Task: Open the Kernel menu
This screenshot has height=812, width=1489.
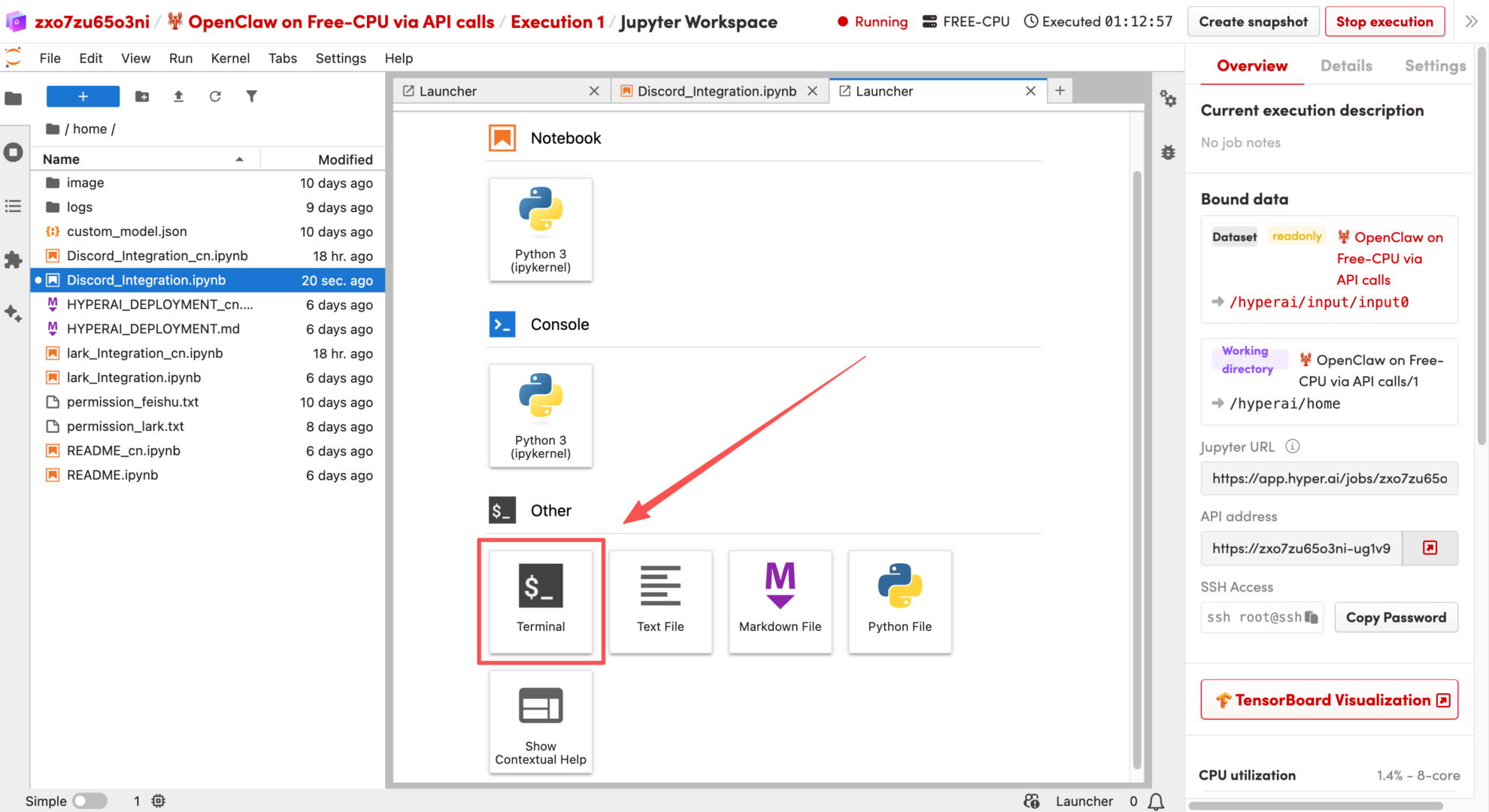Action: (229, 58)
